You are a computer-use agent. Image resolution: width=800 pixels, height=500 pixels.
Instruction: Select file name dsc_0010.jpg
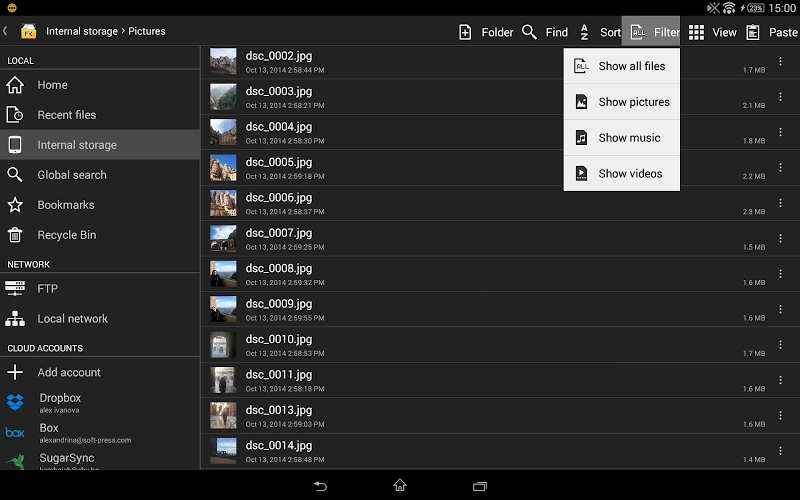click(x=279, y=339)
